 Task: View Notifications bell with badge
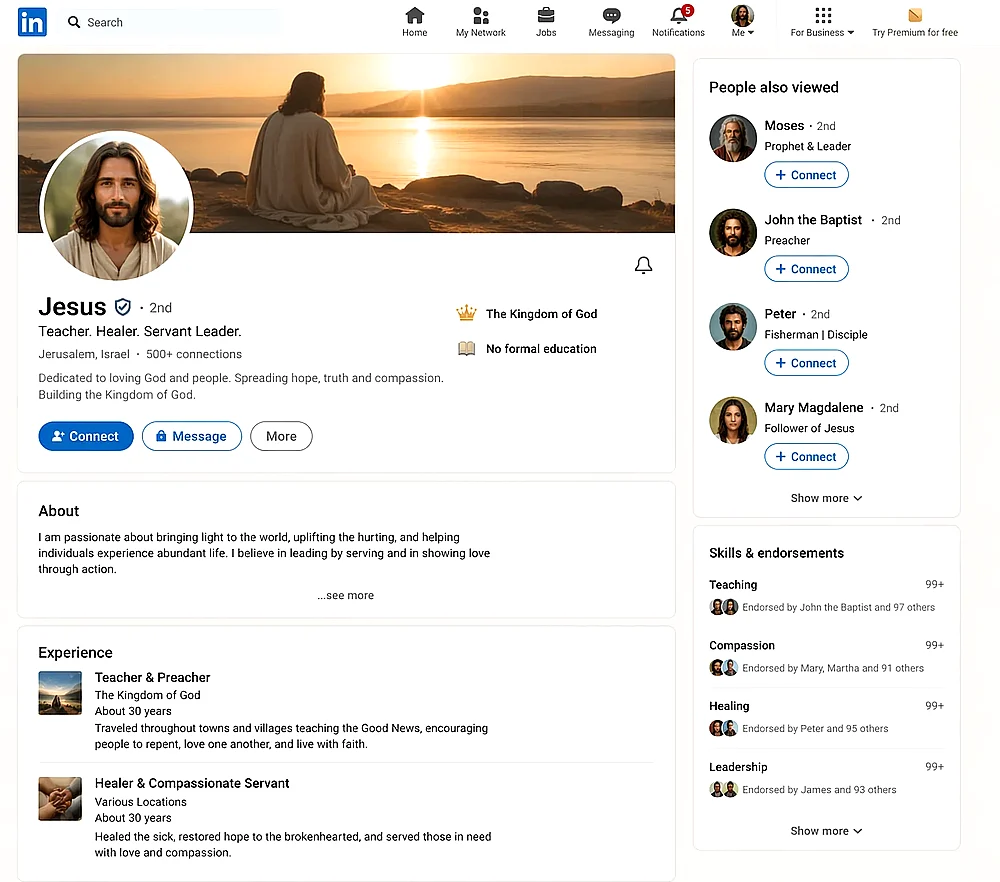tap(679, 16)
